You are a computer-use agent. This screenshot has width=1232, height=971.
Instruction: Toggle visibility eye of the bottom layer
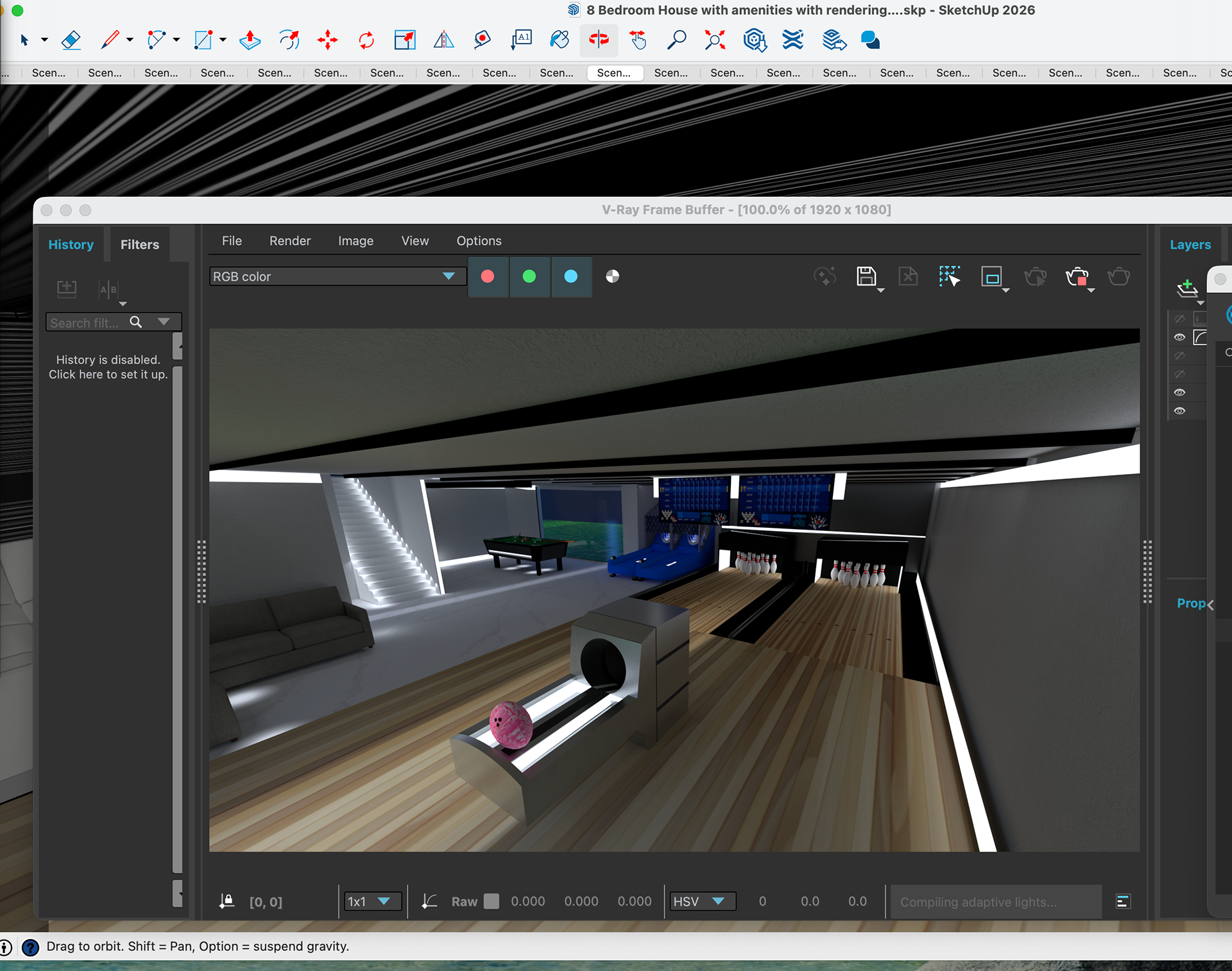(x=1179, y=411)
